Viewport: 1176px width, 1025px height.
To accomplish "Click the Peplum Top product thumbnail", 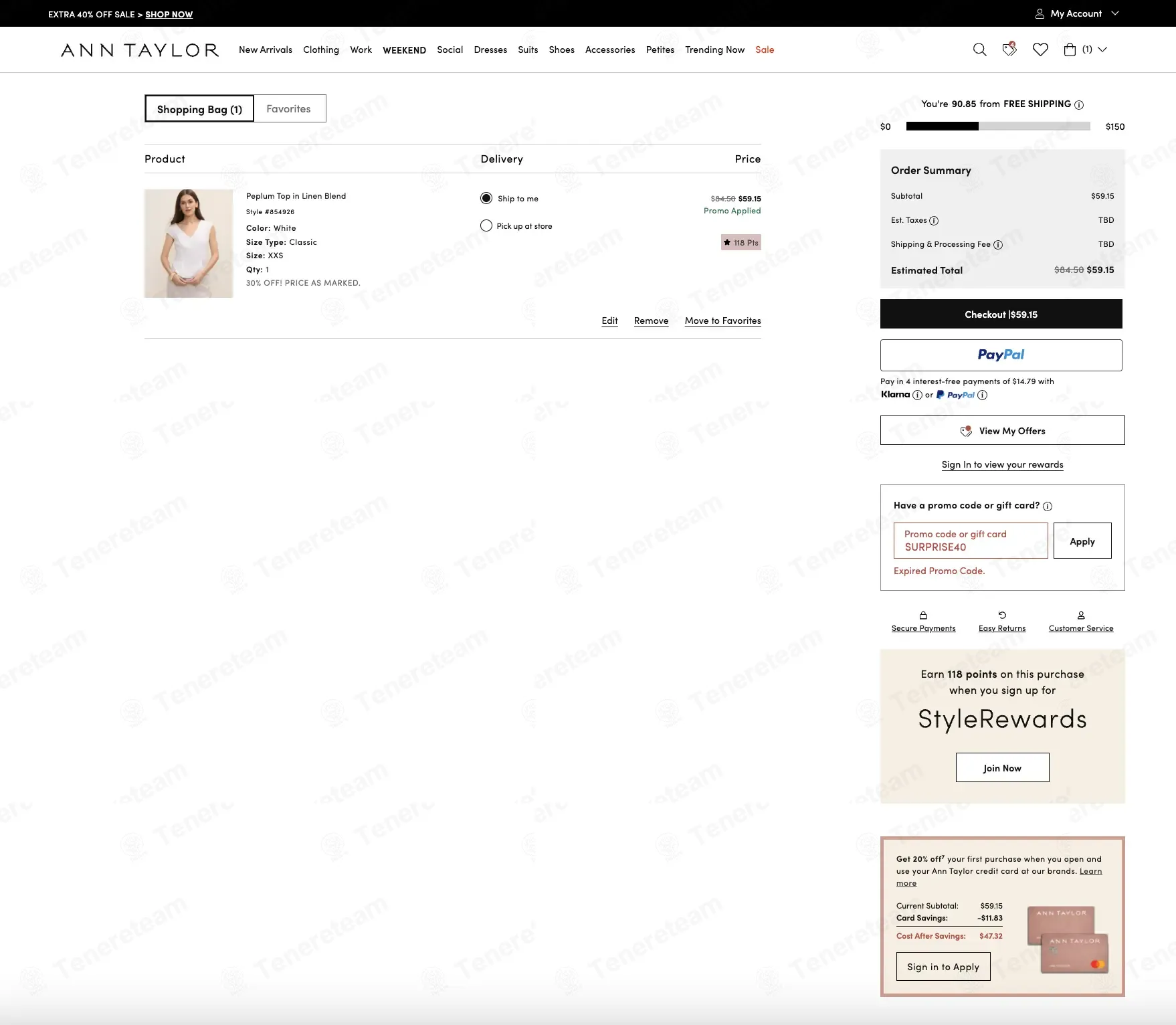I will pyautogui.click(x=189, y=244).
